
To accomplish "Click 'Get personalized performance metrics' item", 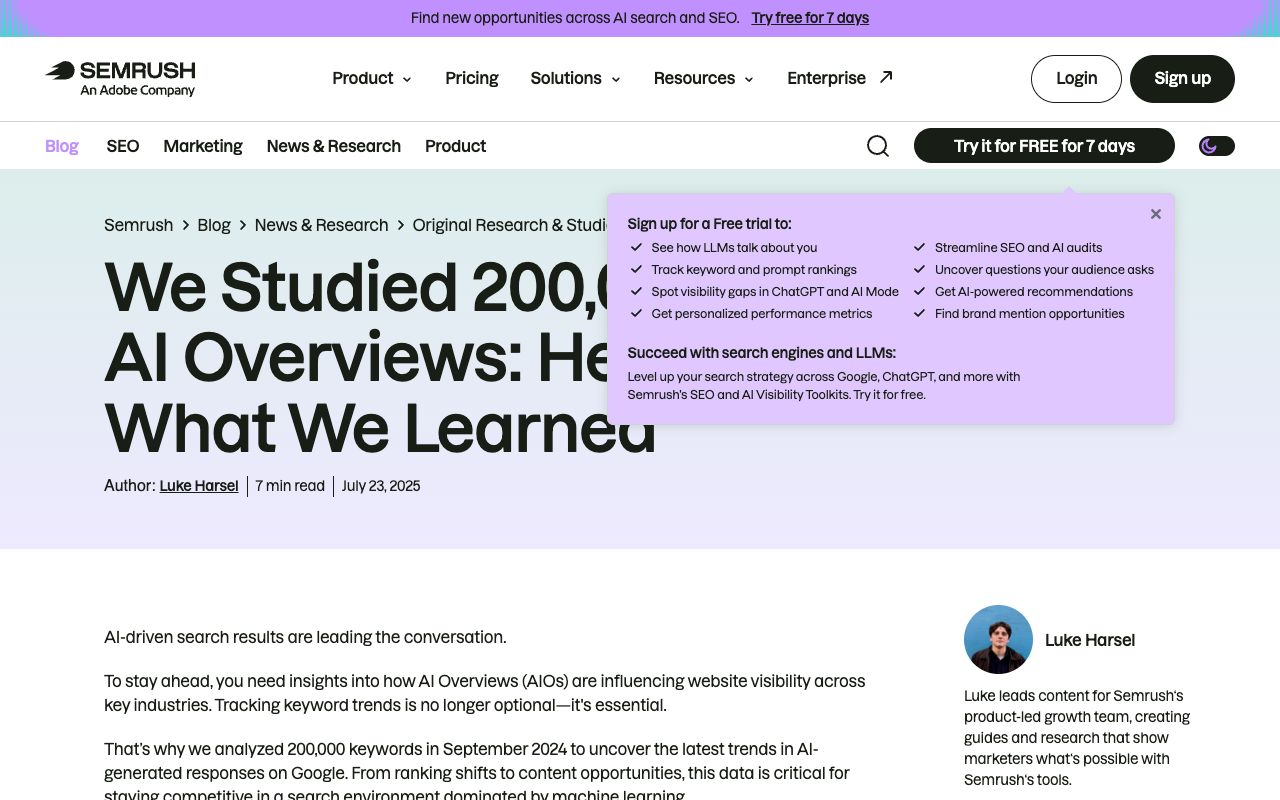I will [762, 314].
